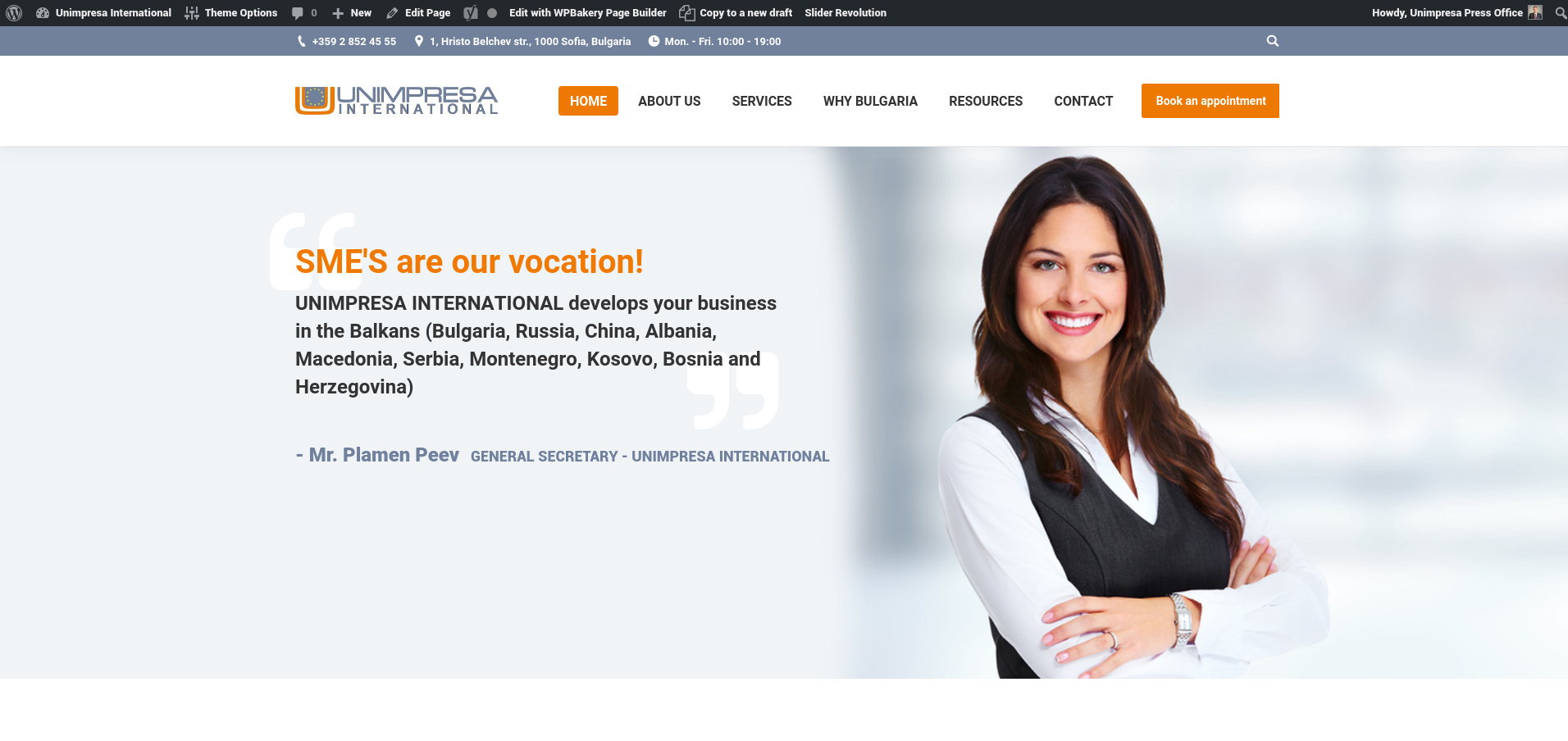Click the site search magnifier in top bar

1273,41
